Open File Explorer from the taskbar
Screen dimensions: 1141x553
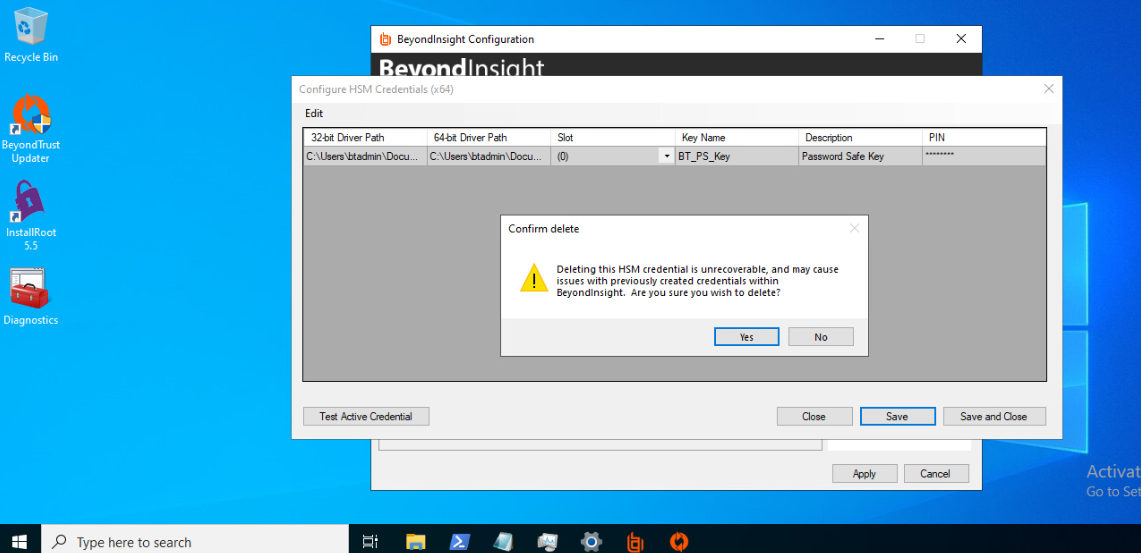[416, 541]
